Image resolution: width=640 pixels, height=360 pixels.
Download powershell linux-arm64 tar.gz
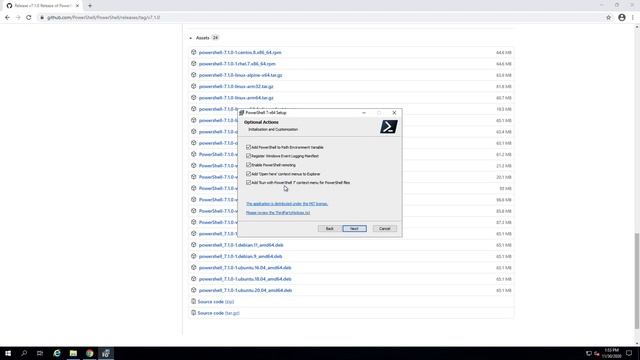pyautogui.click(x=236, y=98)
